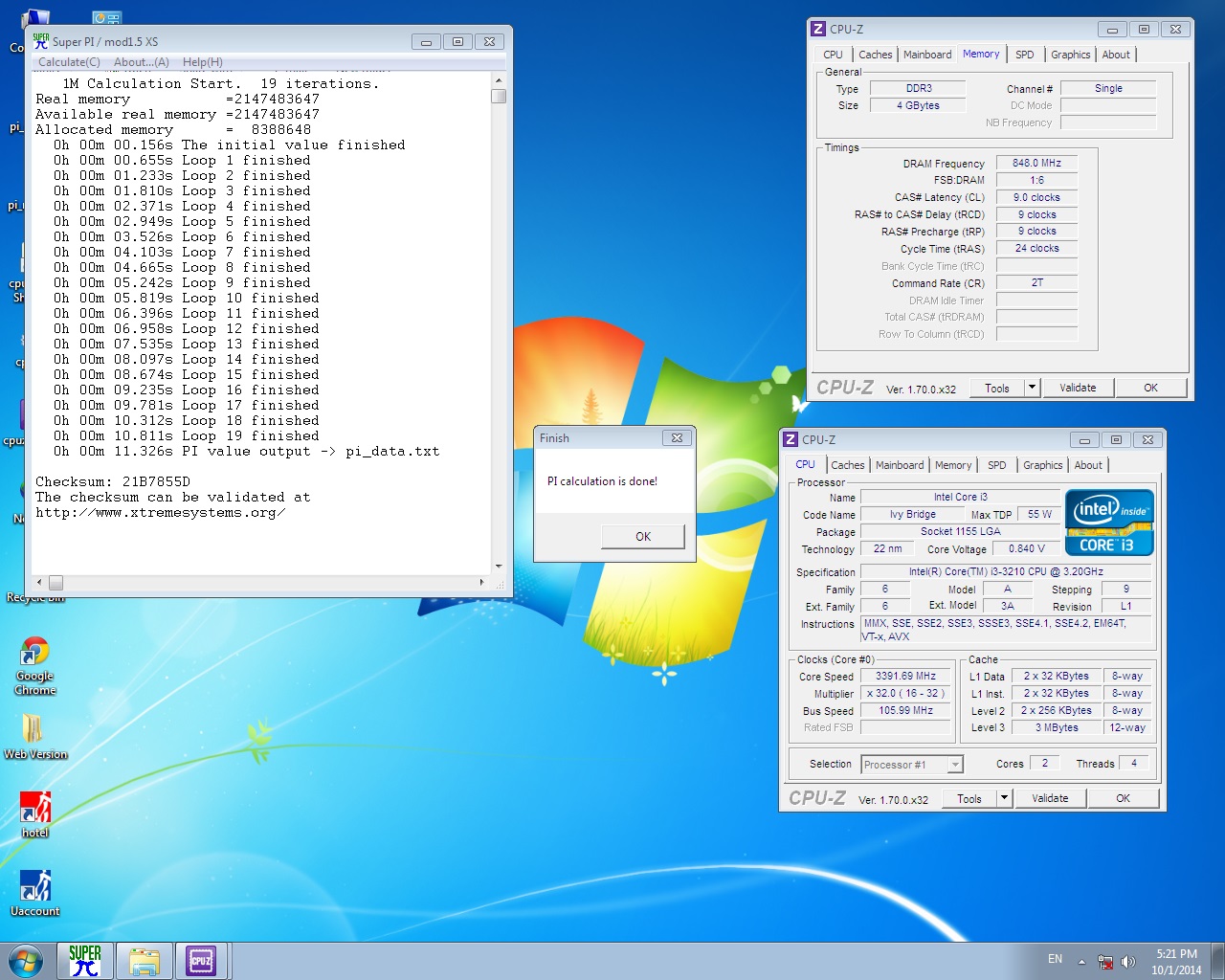Click the Package Socket 1155 LGA value
Screen dimensions: 1225x980
click(x=960, y=531)
